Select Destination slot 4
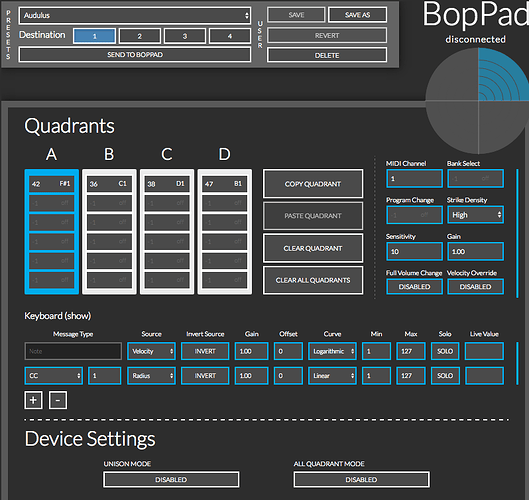The image size is (529, 500). (x=230, y=36)
